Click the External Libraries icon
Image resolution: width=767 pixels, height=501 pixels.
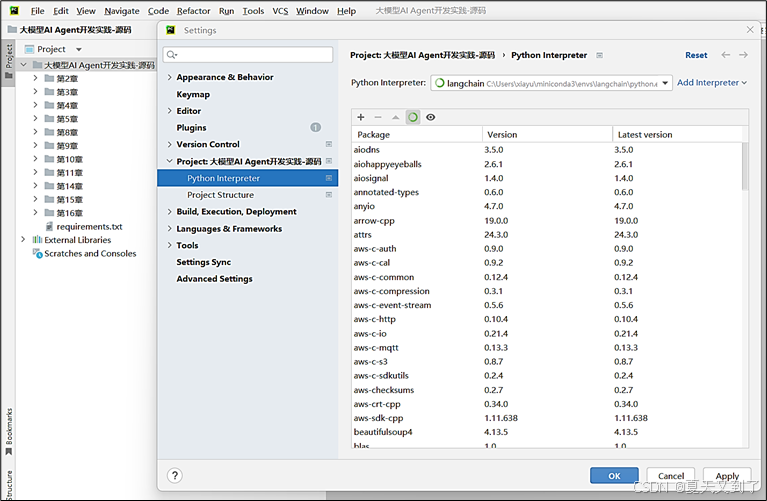37,240
